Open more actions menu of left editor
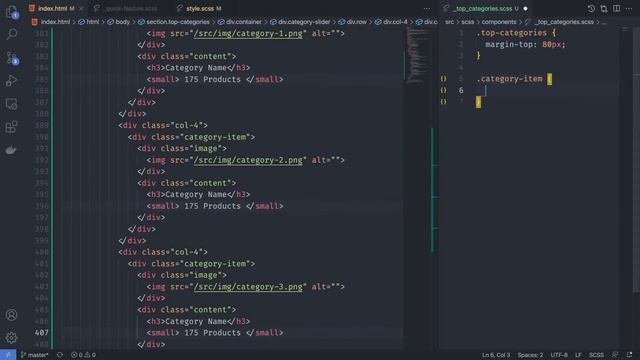This screenshot has width=640, height=360. coord(427,9)
